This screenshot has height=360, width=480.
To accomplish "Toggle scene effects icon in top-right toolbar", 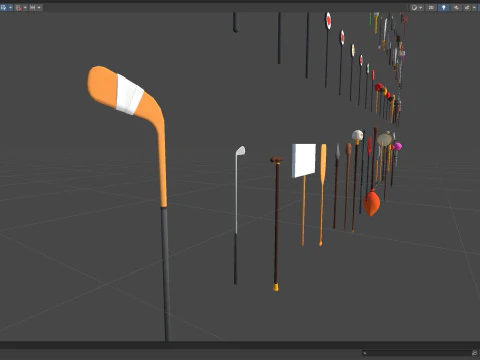I will tap(467, 7).
